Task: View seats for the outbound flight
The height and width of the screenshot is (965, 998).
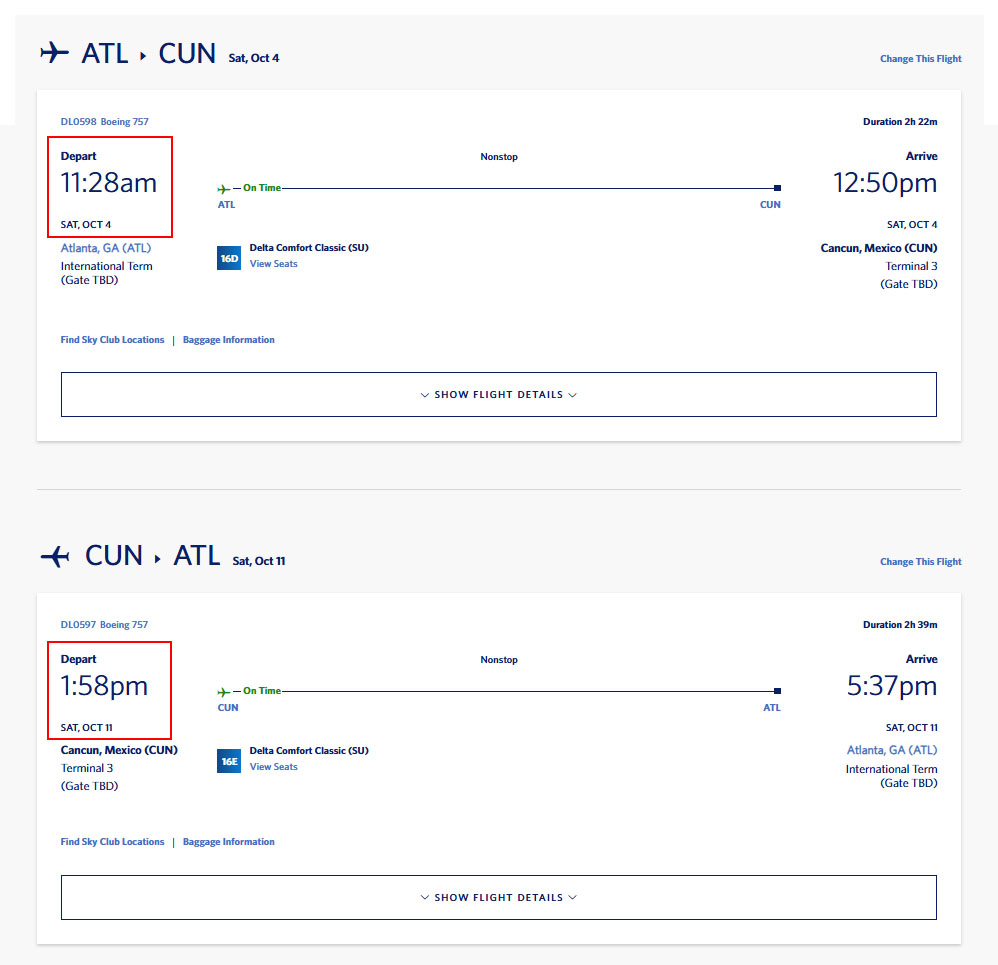Action: [273, 264]
